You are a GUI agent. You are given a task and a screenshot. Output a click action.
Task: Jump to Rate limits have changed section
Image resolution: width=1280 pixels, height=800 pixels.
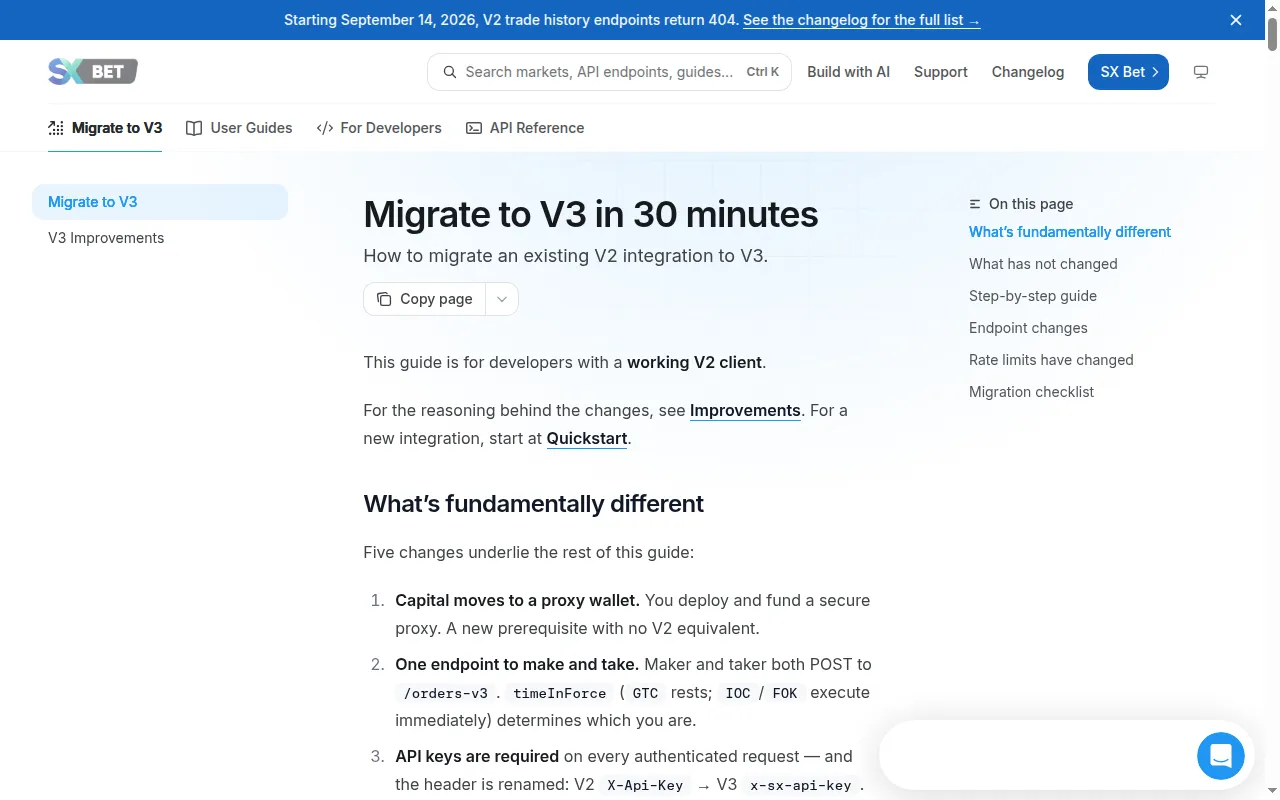[1051, 360]
